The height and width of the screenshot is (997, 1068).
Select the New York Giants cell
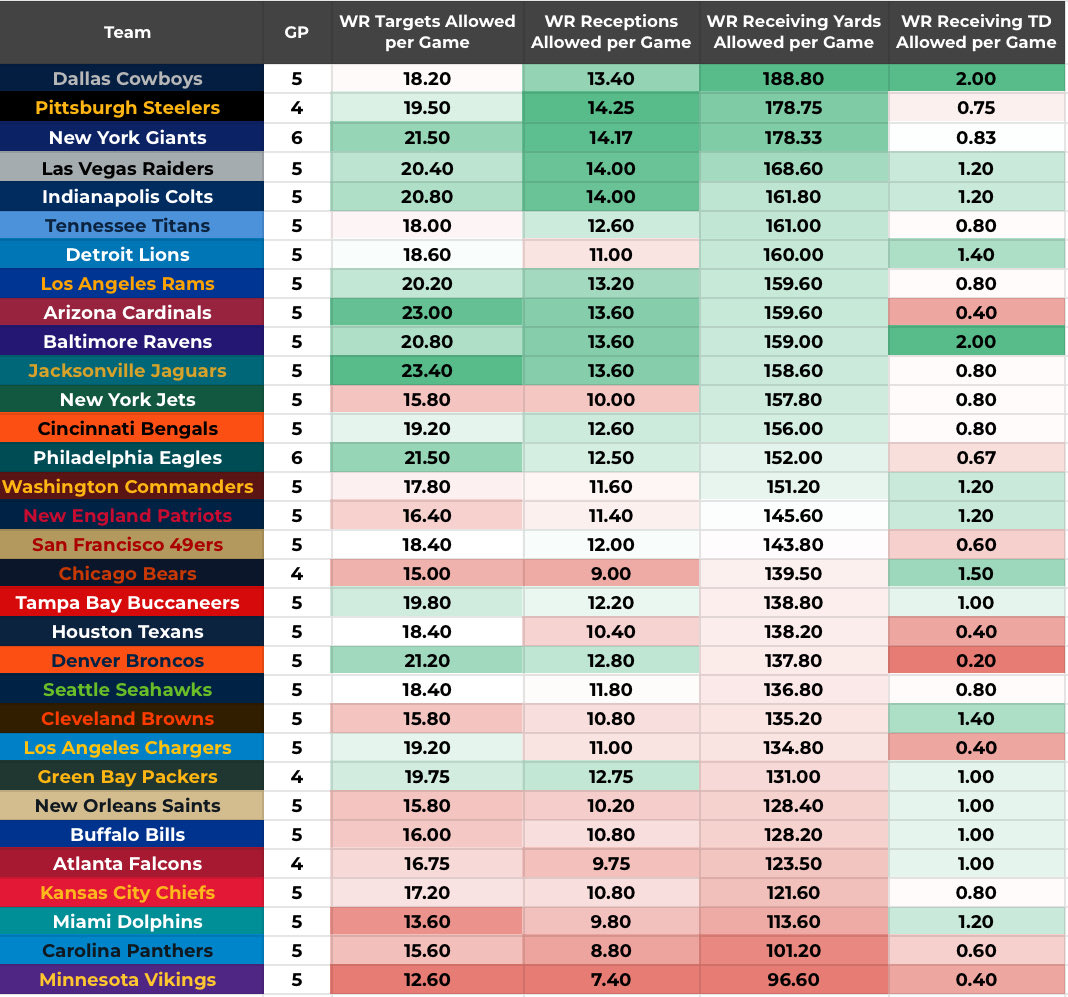[131, 138]
